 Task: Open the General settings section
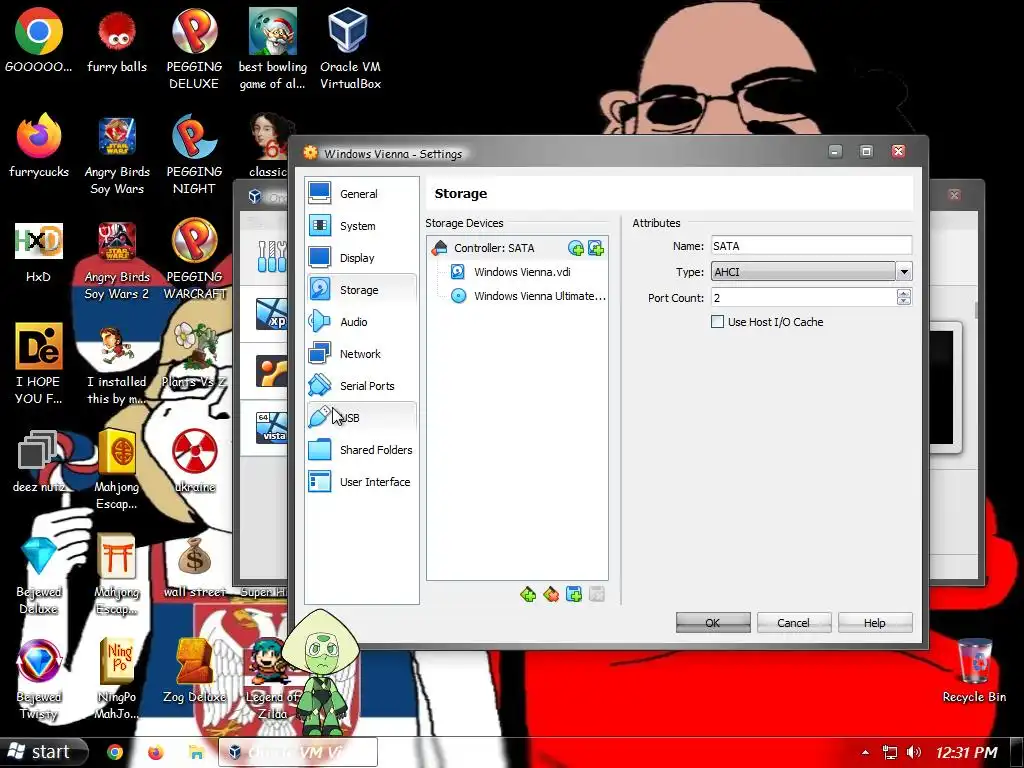pos(361,194)
